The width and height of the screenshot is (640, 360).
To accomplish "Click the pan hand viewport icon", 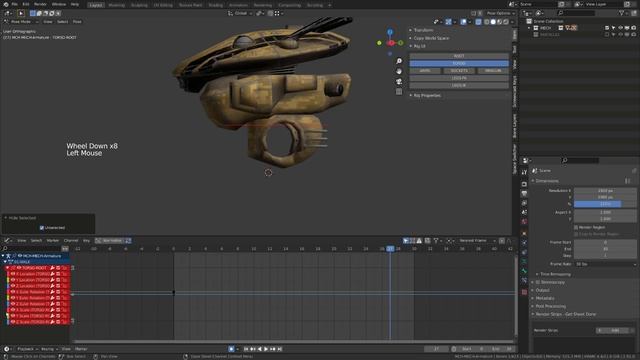I will pos(399,71).
